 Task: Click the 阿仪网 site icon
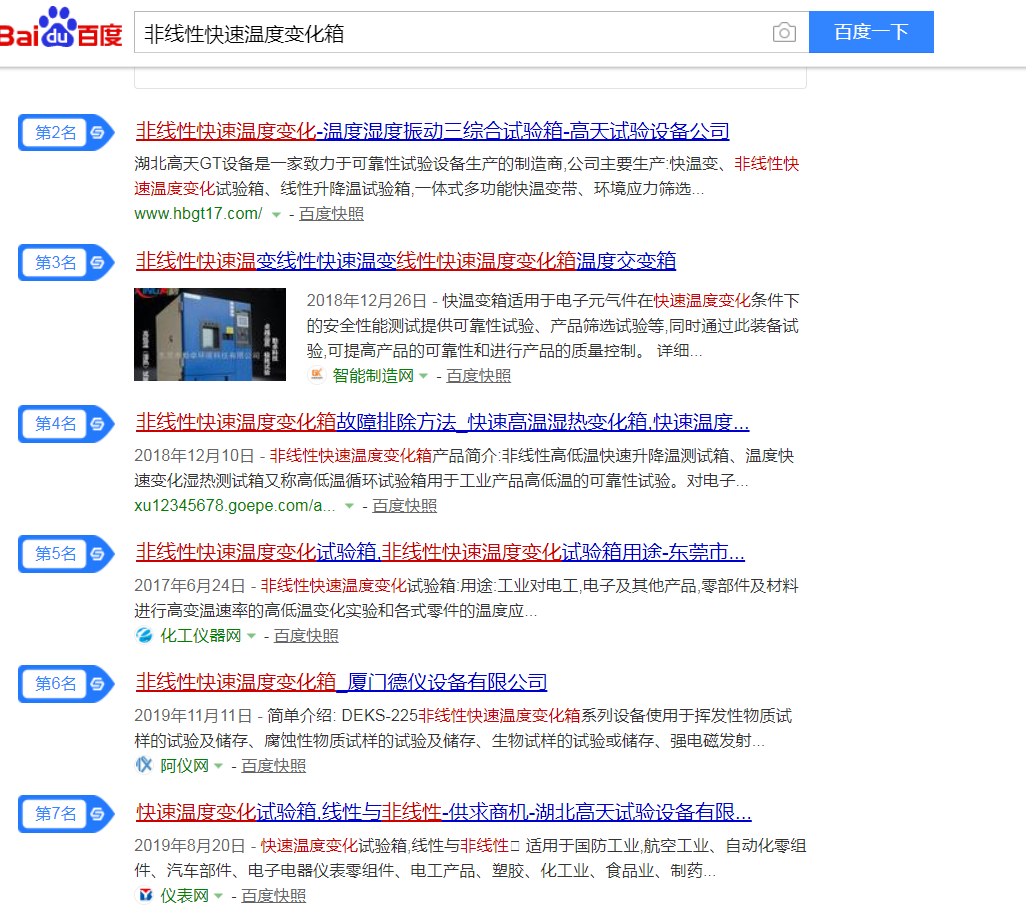144,766
